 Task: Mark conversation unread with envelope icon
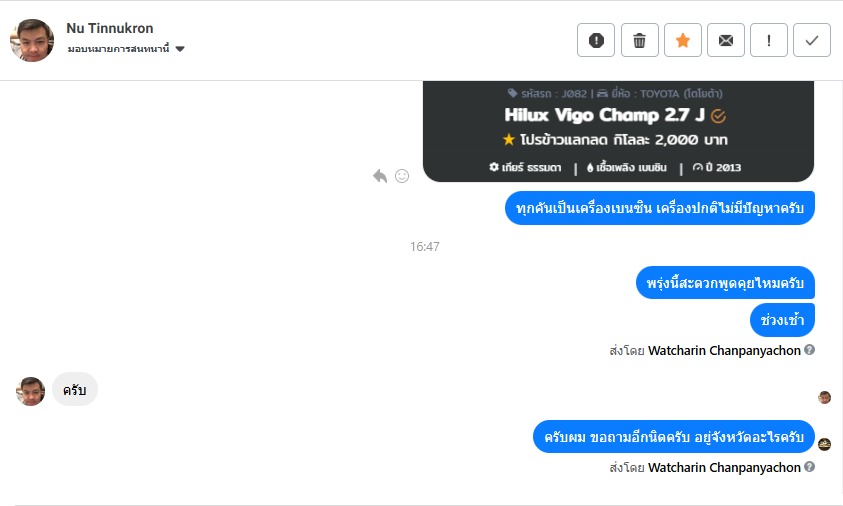click(x=726, y=40)
